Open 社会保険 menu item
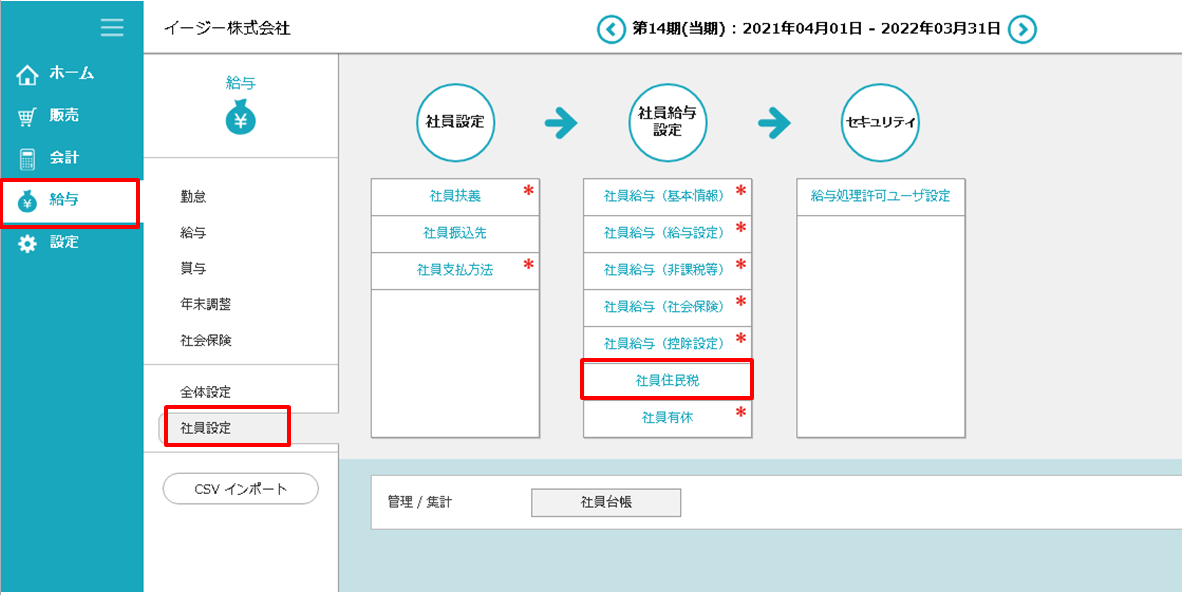 click(206, 340)
